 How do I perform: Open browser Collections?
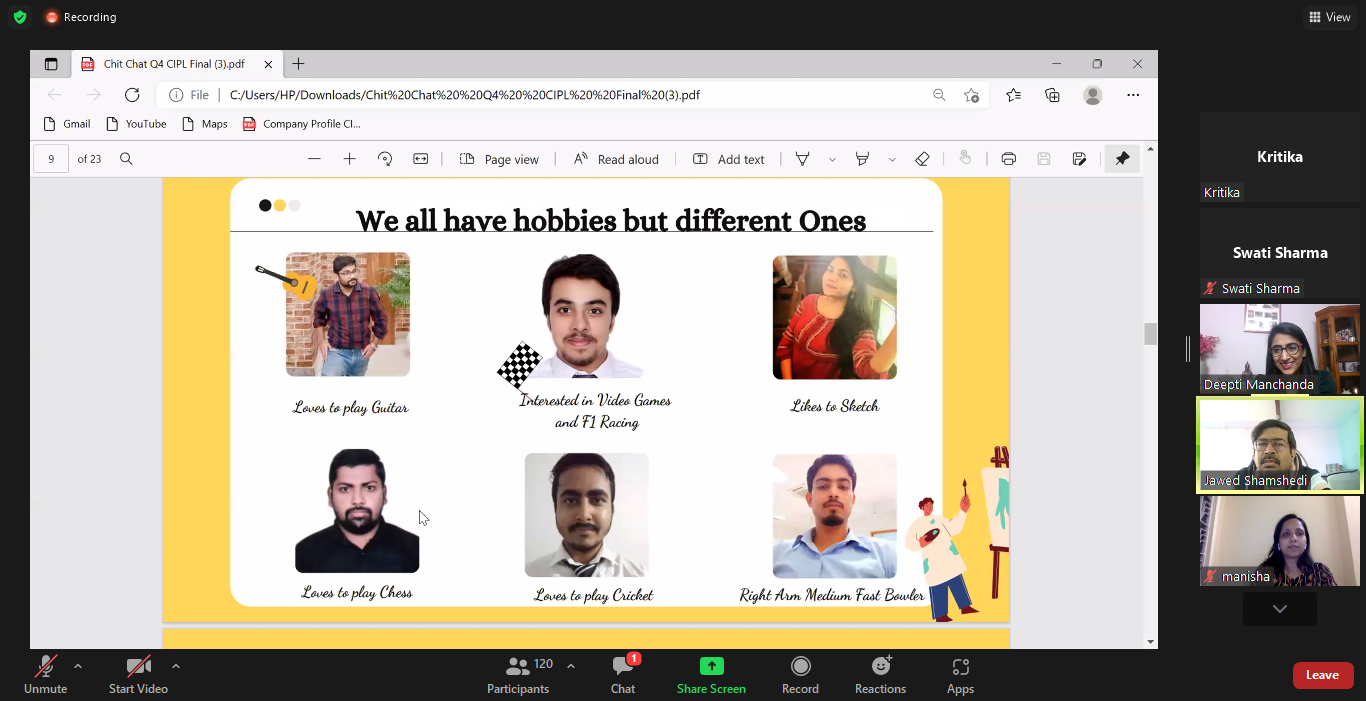pyautogui.click(x=1052, y=95)
